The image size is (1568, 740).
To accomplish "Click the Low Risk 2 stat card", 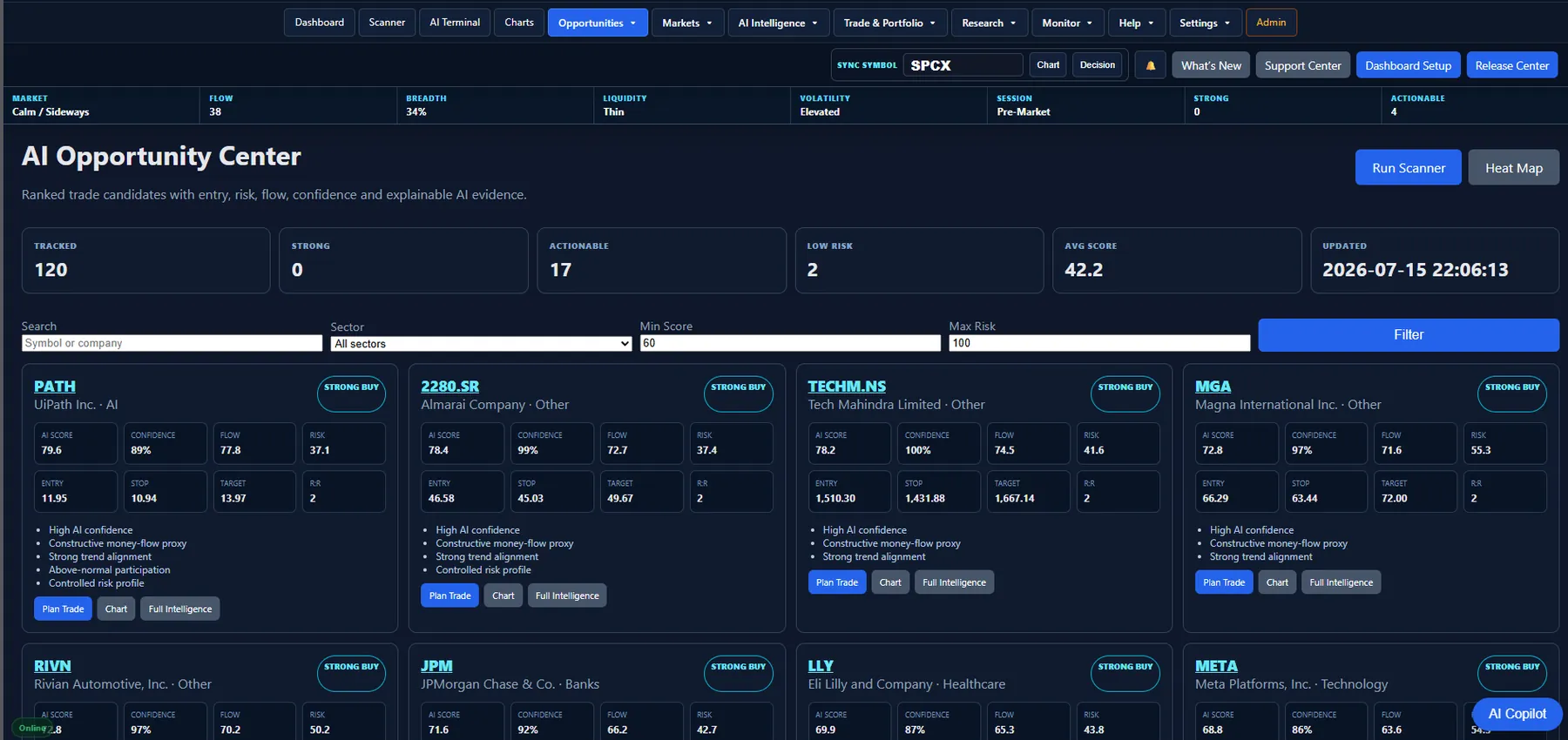I will point(919,260).
